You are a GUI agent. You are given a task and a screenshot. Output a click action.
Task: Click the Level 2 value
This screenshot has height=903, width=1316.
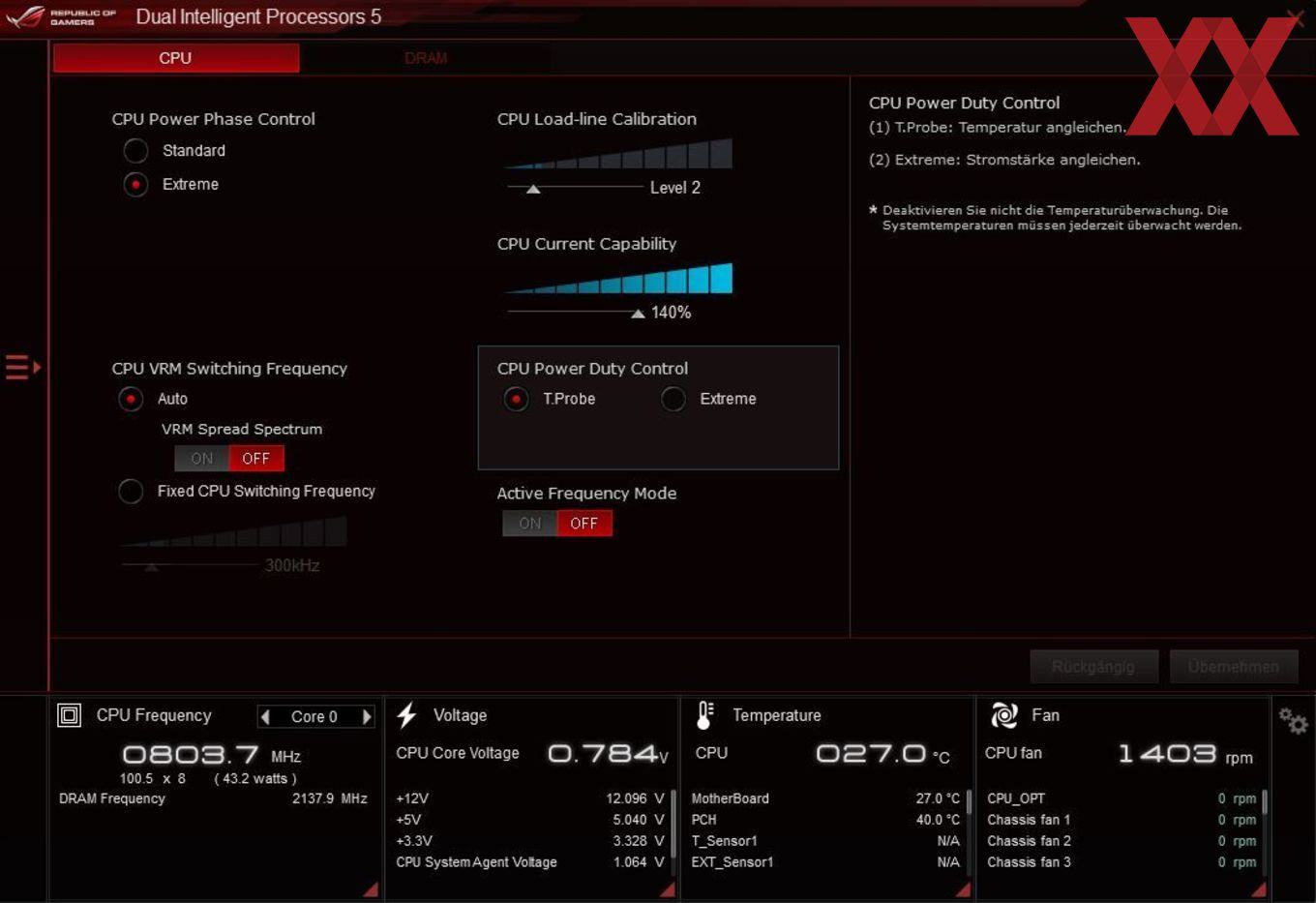(675, 188)
